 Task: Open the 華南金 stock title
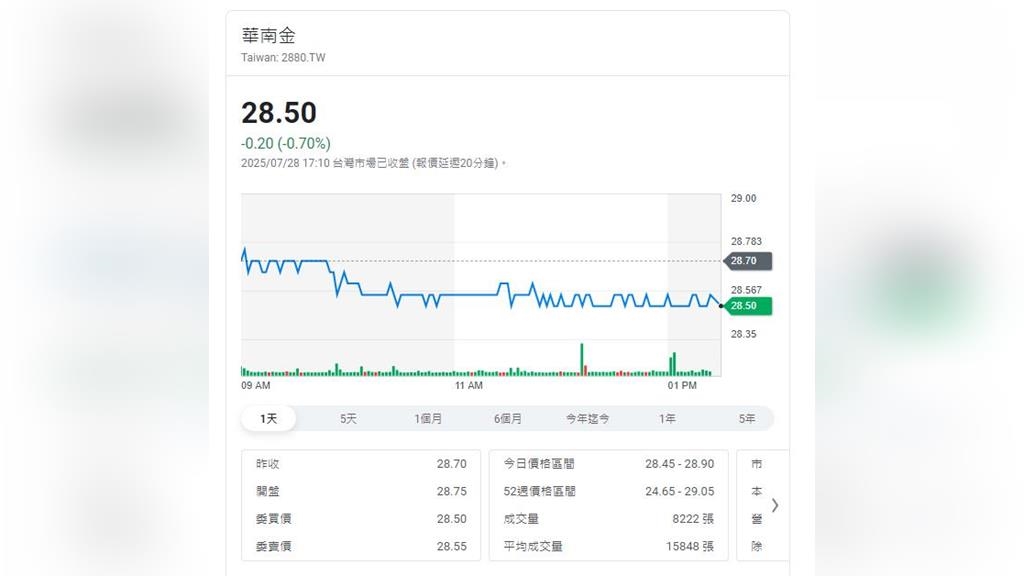coord(268,36)
